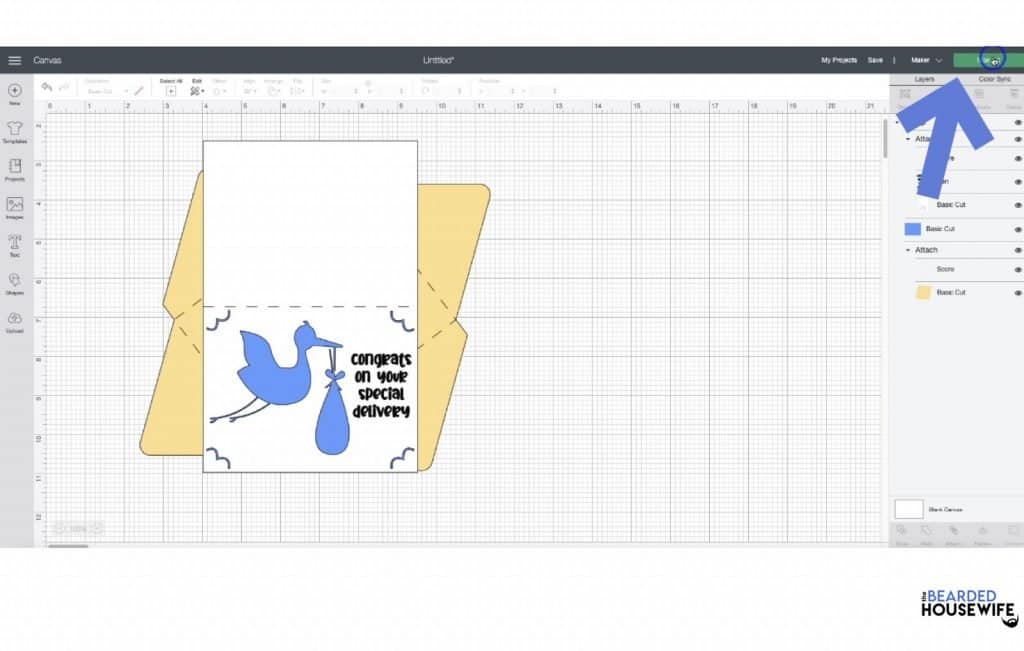The image size is (1024, 651).
Task: Open the Shapes tool
Action: [15, 283]
